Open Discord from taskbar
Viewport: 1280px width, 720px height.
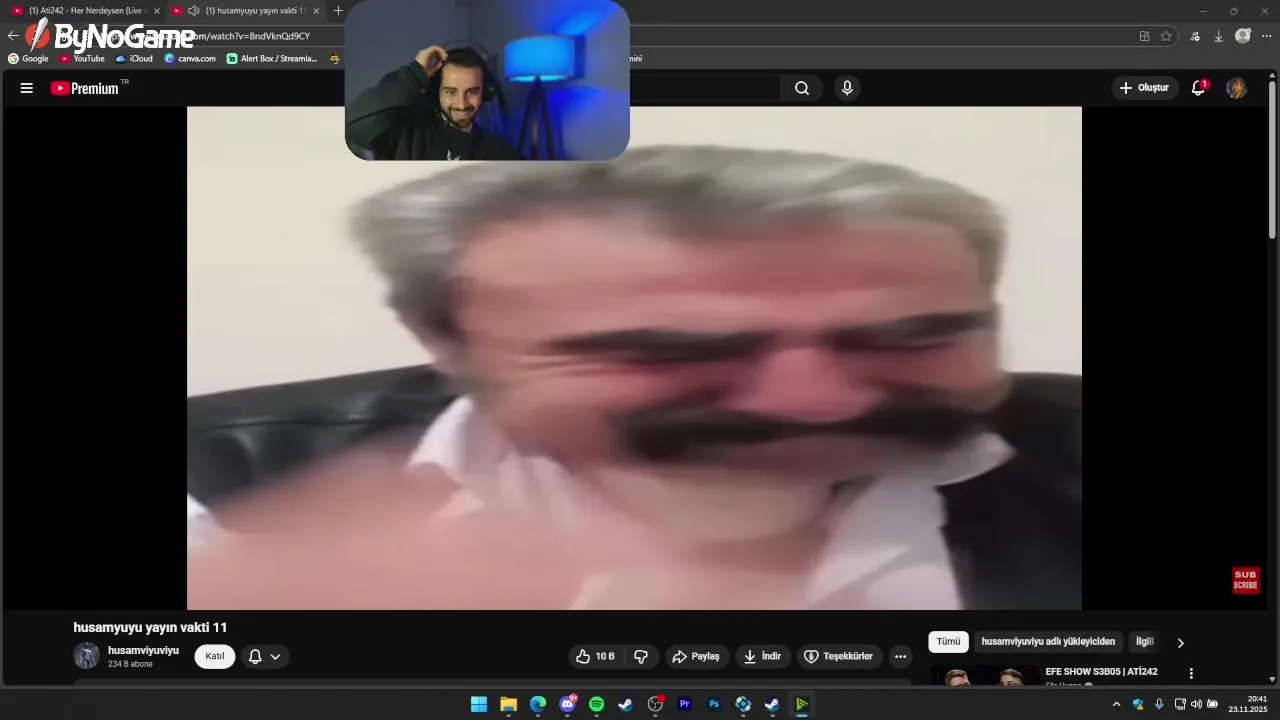(567, 704)
